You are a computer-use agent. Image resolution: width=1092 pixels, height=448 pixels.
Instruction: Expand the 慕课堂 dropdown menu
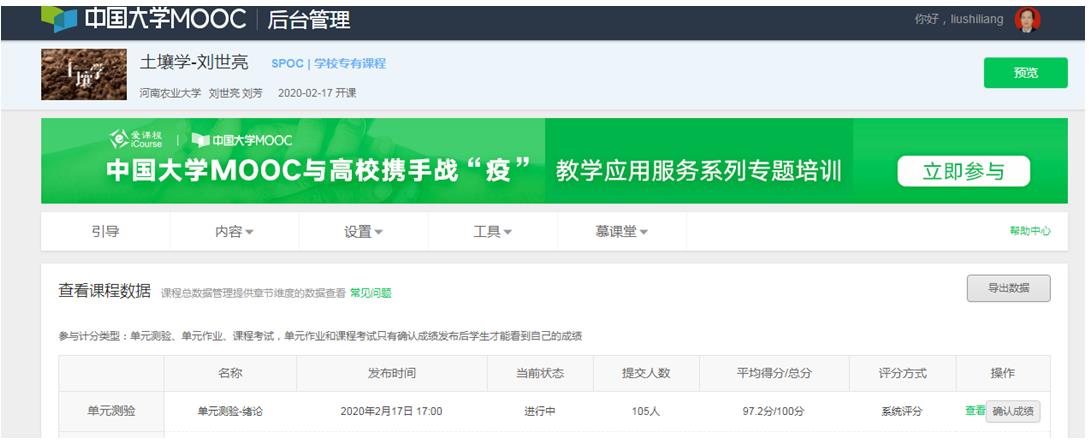(x=621, y=231)
